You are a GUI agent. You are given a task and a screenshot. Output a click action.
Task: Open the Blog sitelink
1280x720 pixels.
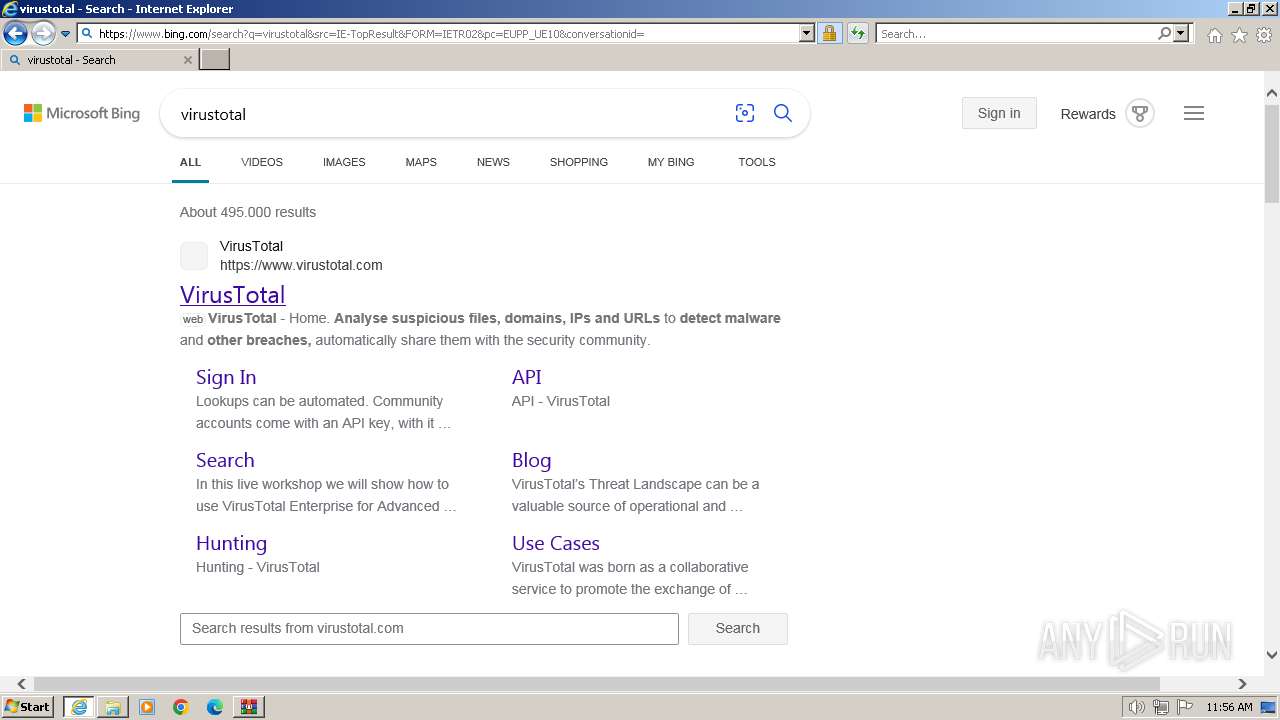coord(532,460)
